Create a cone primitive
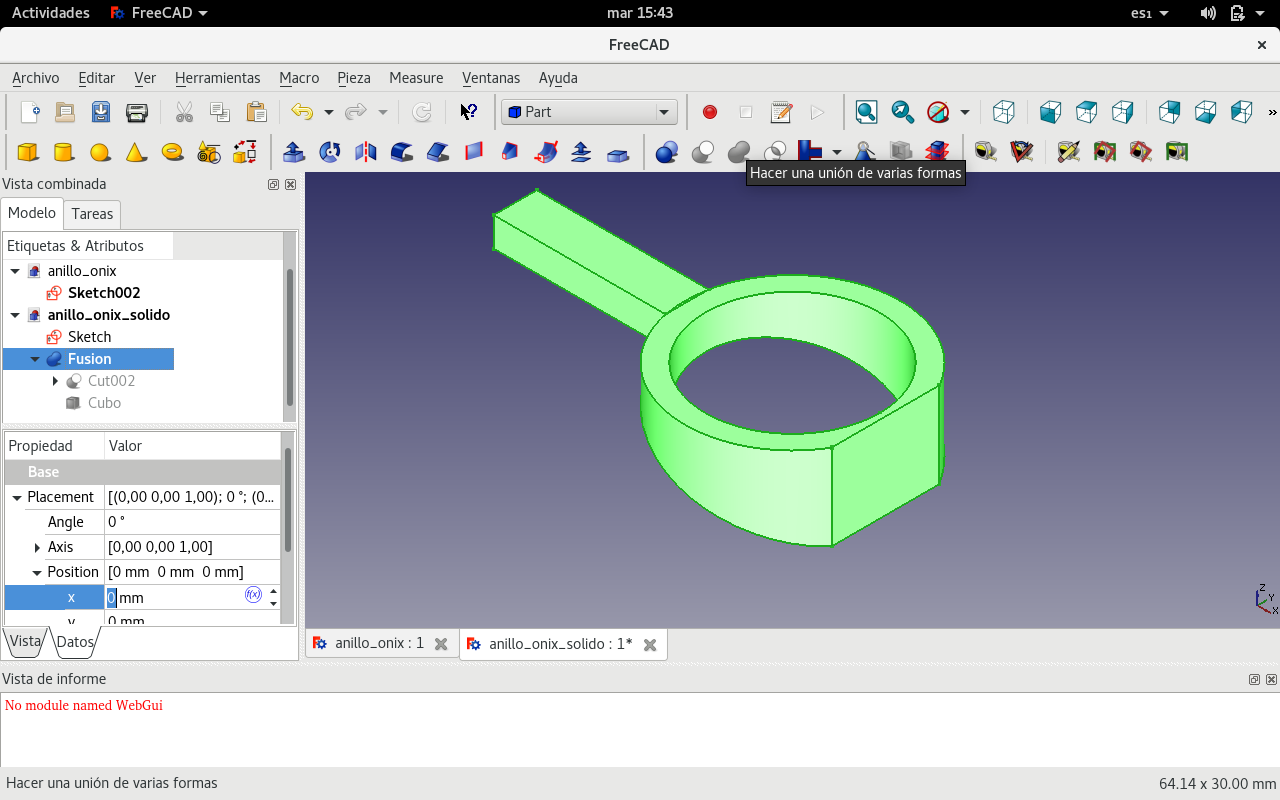The image size is (1280, 800). (x=136, y=152)
